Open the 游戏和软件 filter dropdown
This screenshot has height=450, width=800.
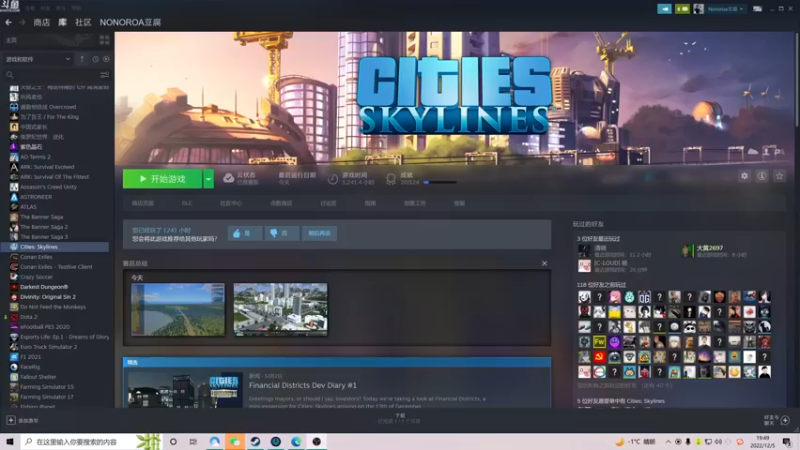[x=38, y=59]
